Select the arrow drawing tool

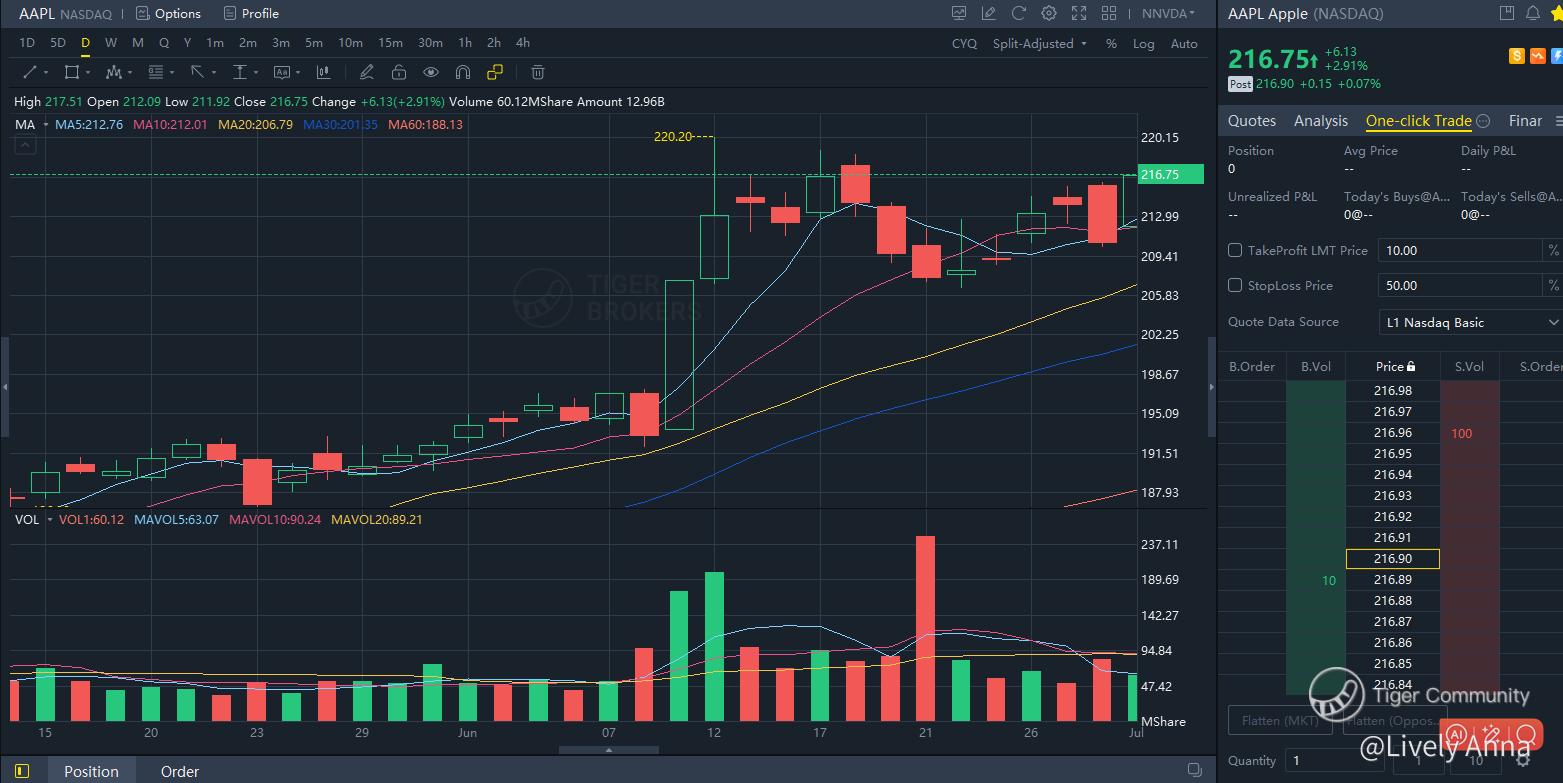(x=197, y=72)
